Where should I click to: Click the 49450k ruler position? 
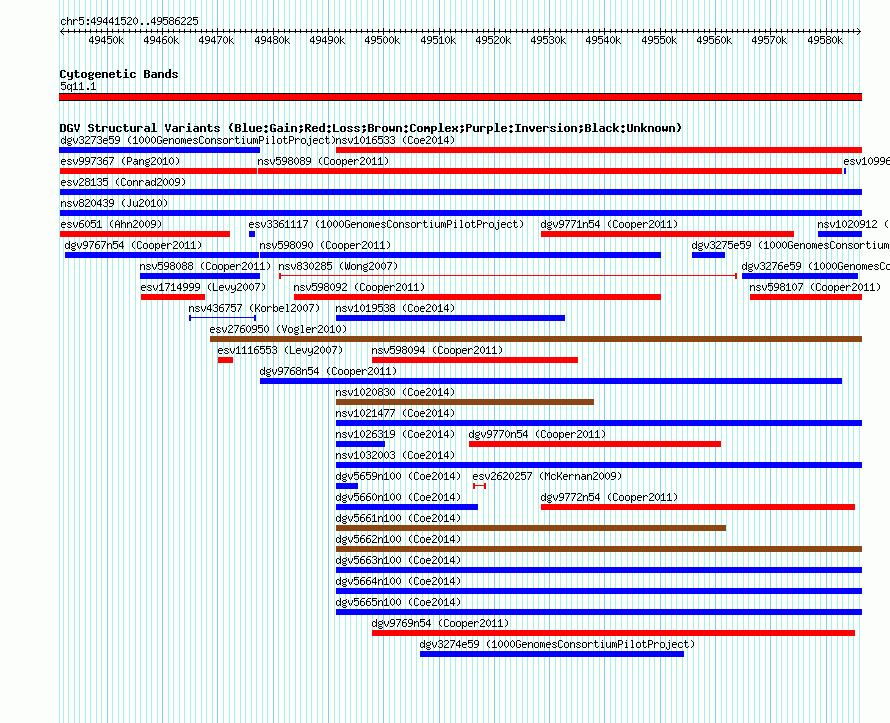(x=106, y=40)
